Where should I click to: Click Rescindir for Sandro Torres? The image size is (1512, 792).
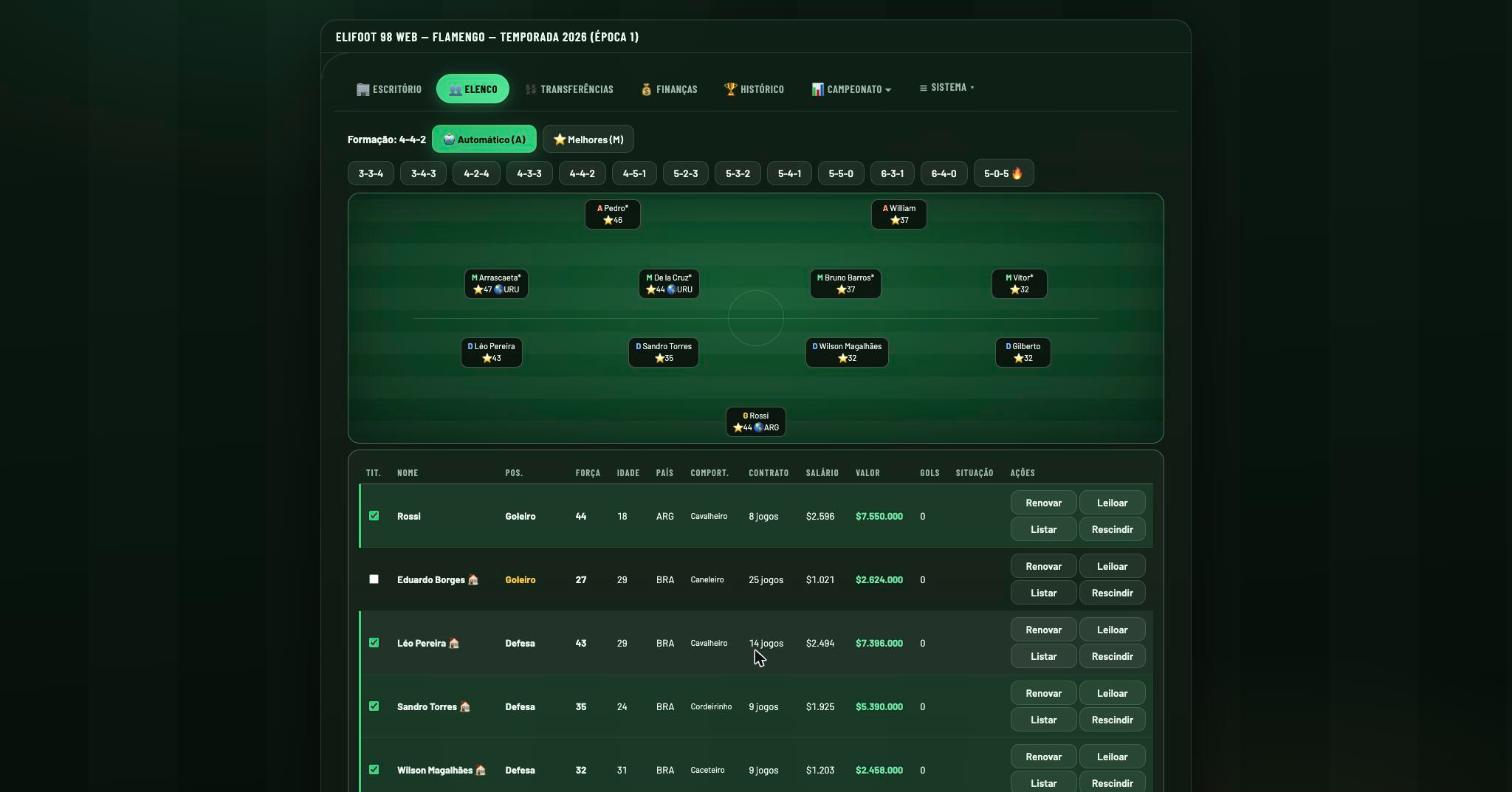tap(1112, 720)
